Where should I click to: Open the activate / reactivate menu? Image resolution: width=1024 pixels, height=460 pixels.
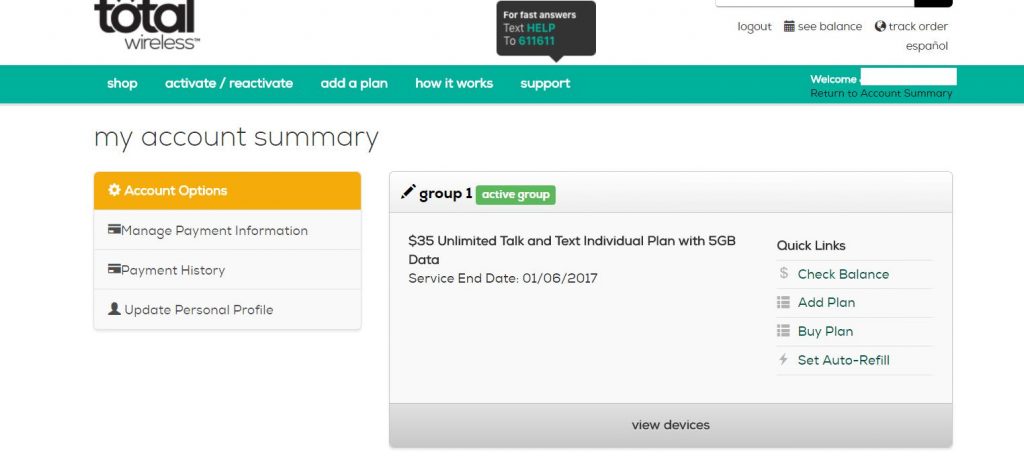(229, 84)
